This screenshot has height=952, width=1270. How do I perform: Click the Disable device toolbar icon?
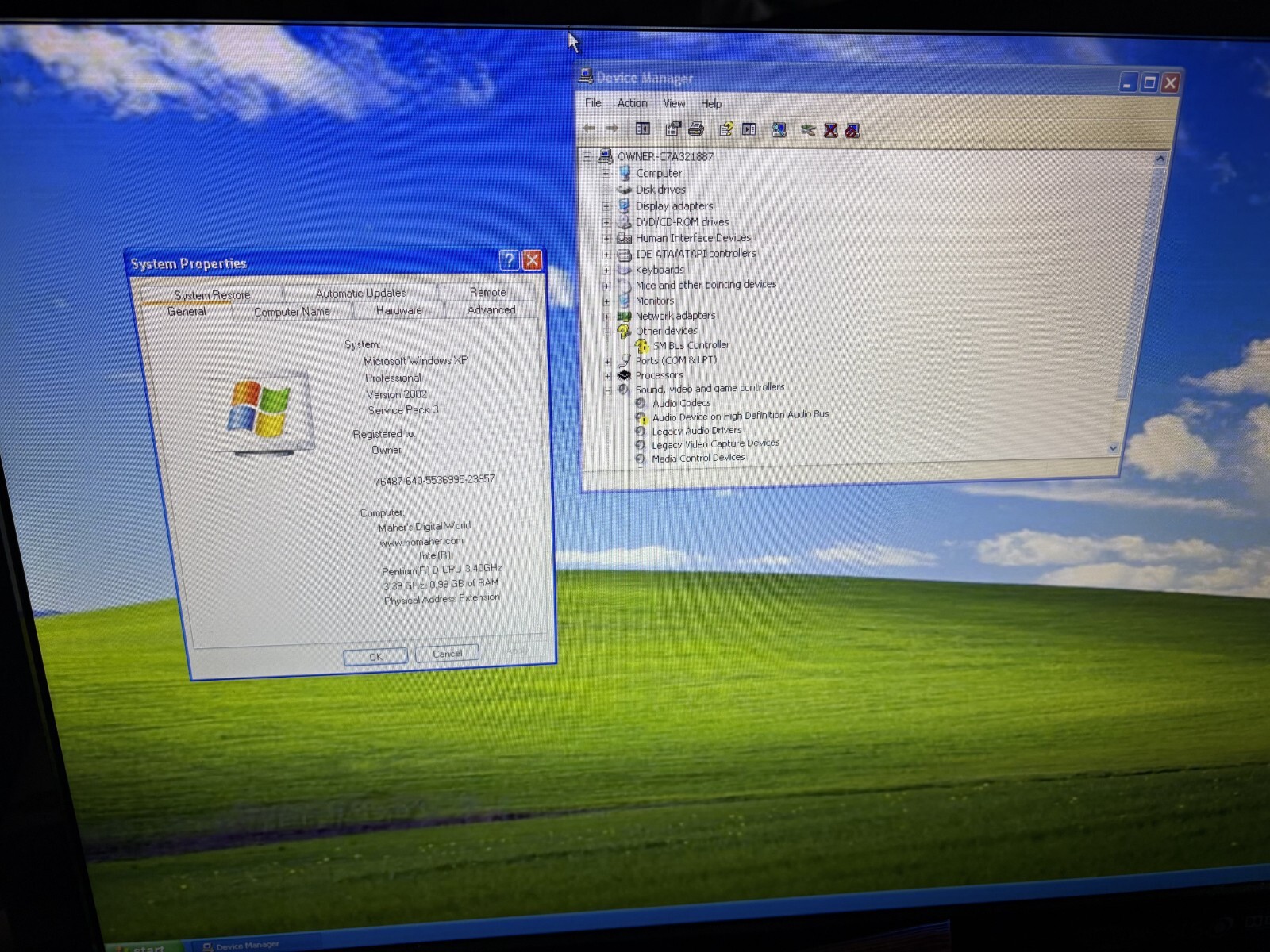tap(852, 131)
